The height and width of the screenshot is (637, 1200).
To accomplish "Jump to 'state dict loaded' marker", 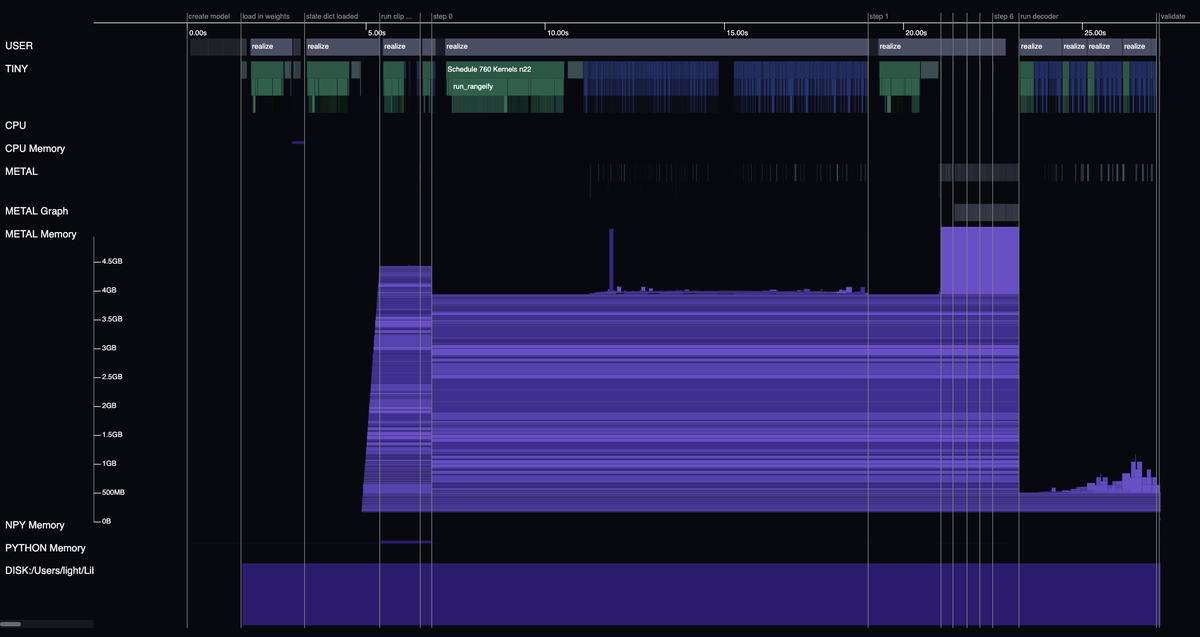I will pyautogui.click(x=332, y=16).
